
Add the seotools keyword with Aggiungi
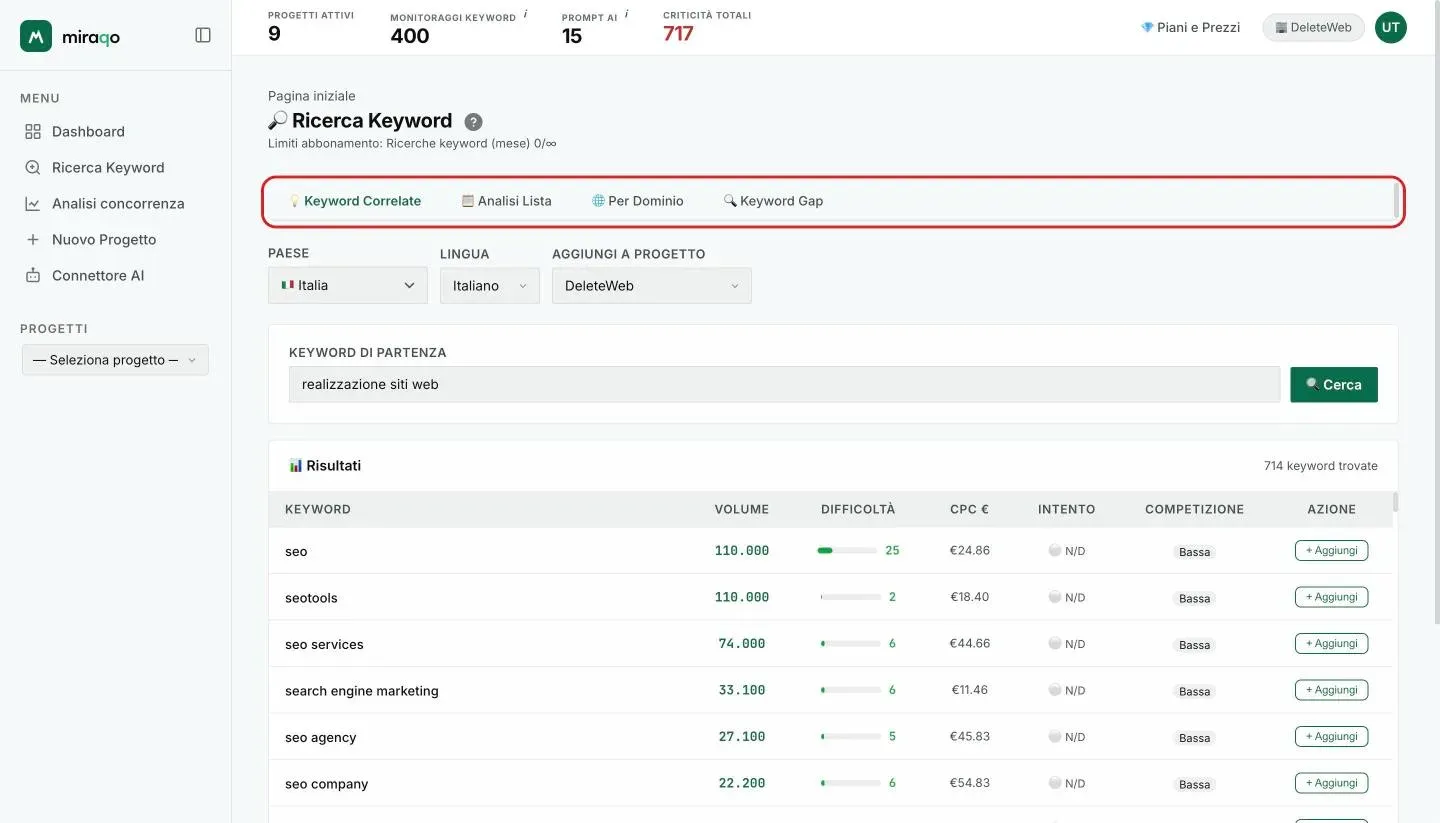[x=1331, y=597]
